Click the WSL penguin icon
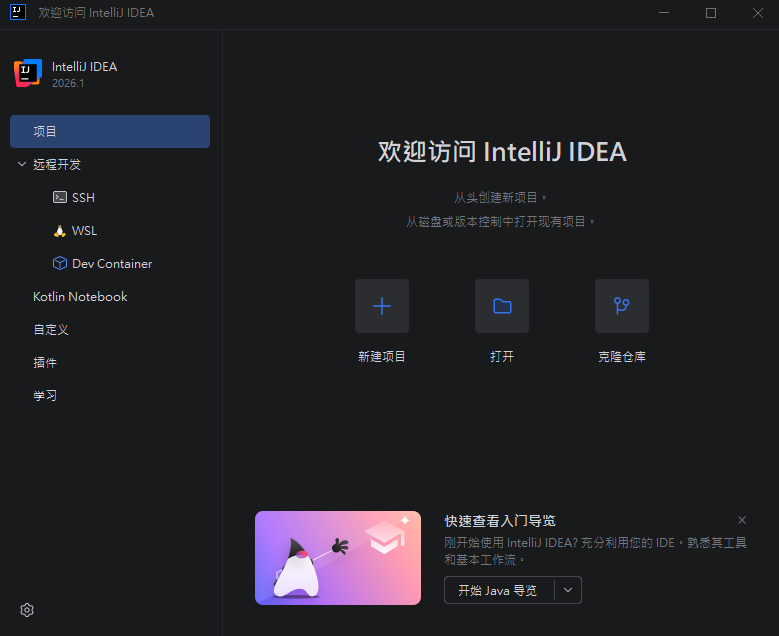 60,231
